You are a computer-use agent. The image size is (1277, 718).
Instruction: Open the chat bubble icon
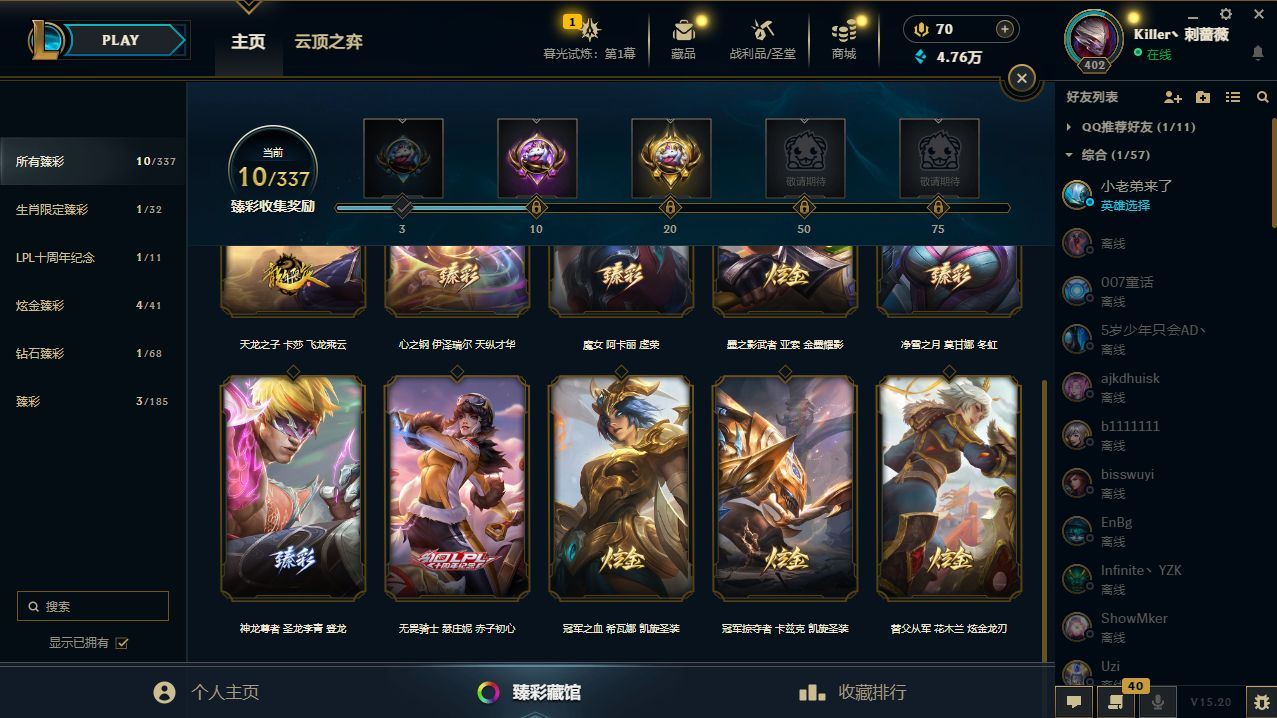coord(1074,702)
